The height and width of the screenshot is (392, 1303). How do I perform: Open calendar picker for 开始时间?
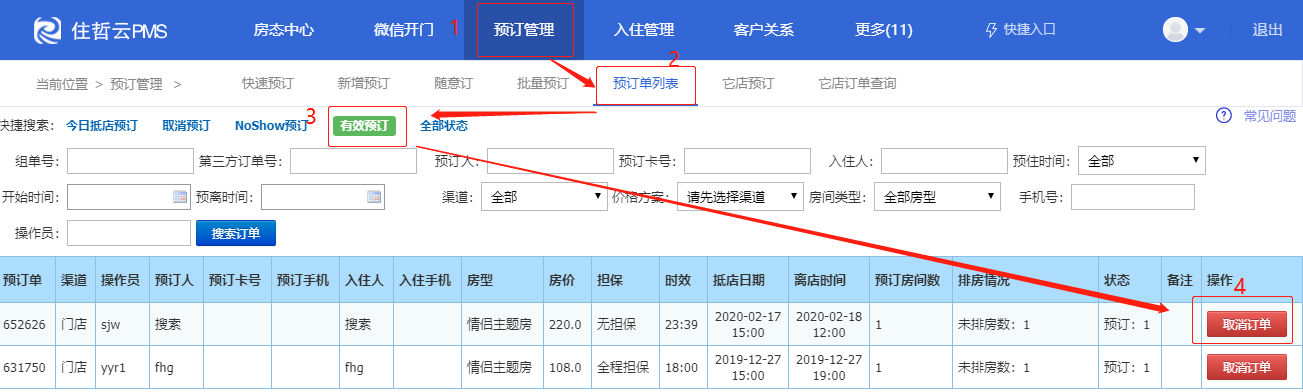coord(180,196)
